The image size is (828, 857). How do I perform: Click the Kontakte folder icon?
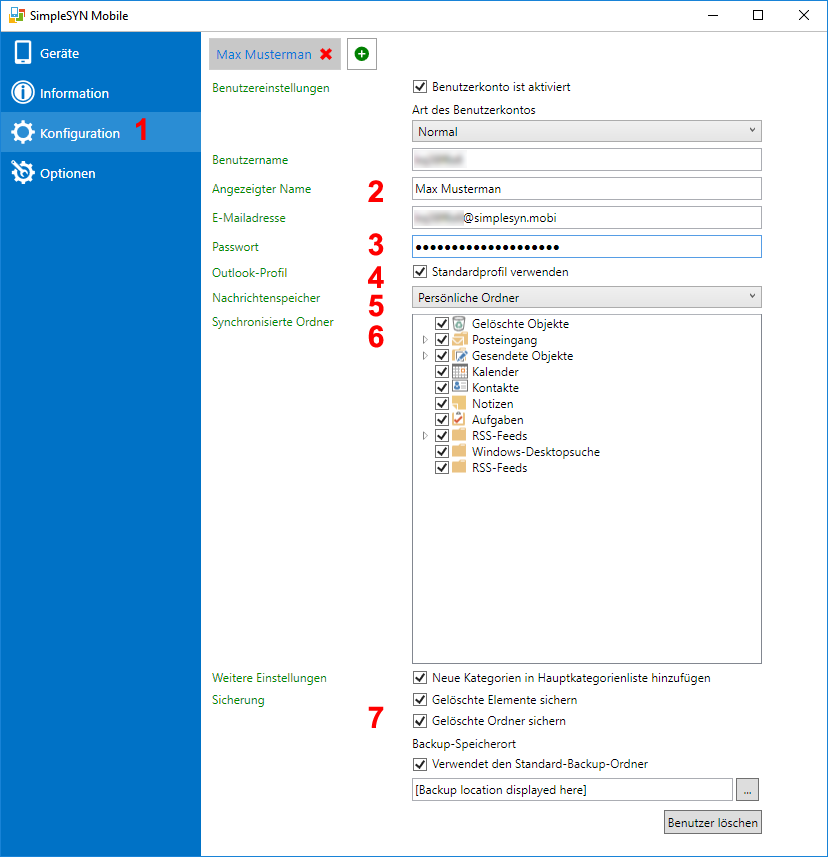[x=460, y=388]
